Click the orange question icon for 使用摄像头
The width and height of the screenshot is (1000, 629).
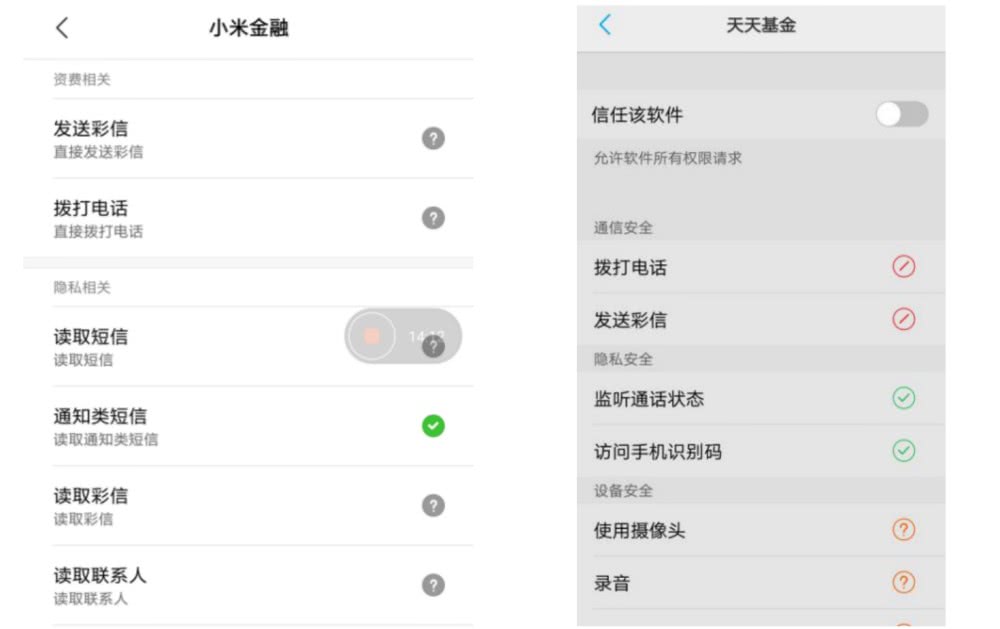tap(903, 529)
